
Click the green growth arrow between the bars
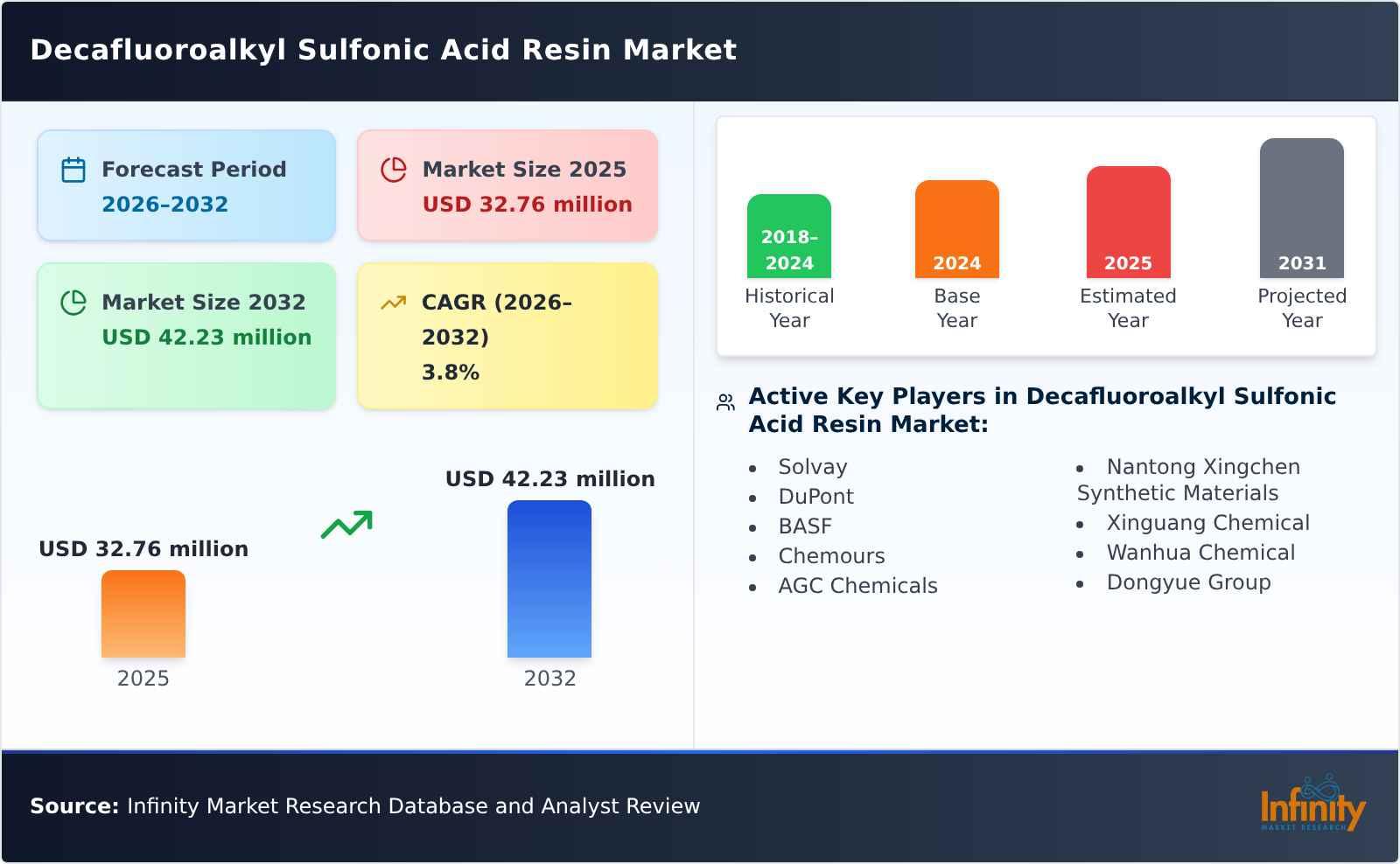(x=348, y=526)
